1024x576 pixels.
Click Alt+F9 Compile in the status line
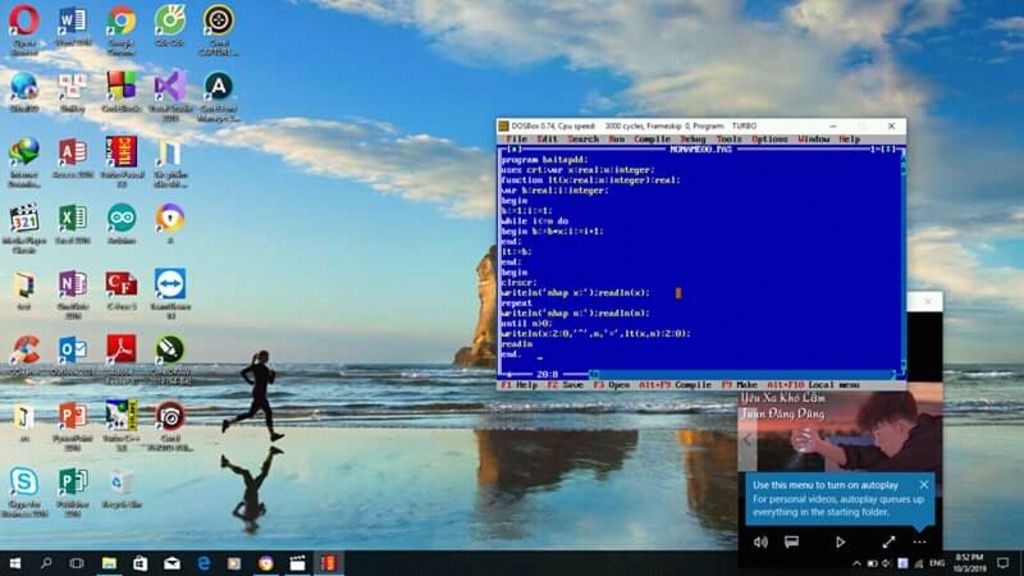[x=675, y=385]
